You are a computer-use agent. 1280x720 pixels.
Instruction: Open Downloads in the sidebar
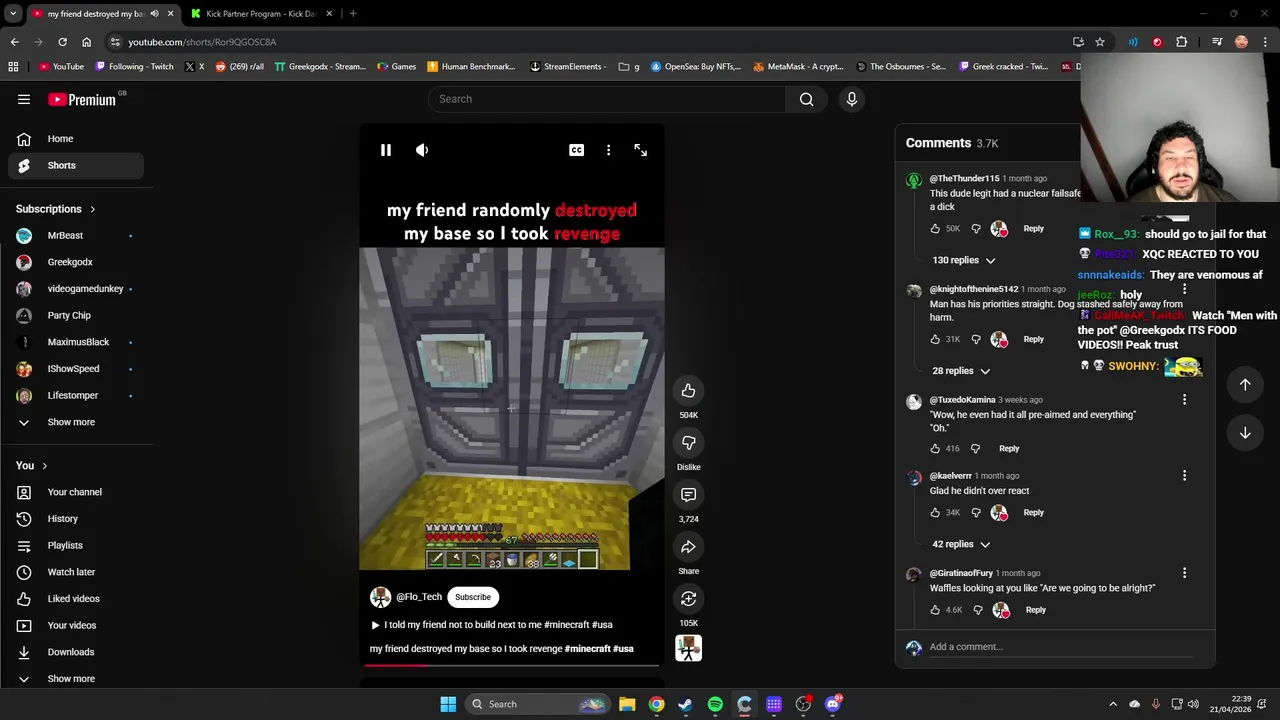[x=76, y=652]
